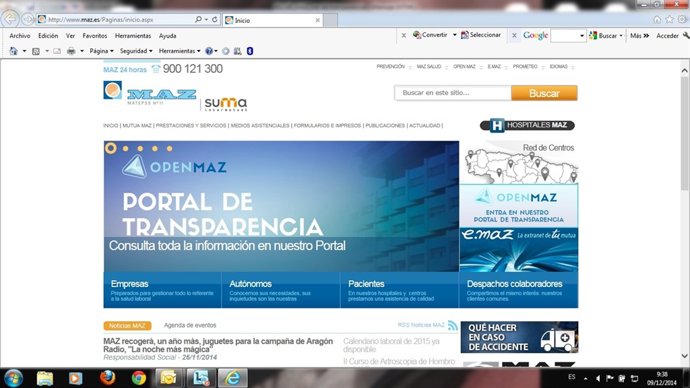The image size is (690, 388).
Task: Open Favorites star icon
Action: [x=669, y=19]
